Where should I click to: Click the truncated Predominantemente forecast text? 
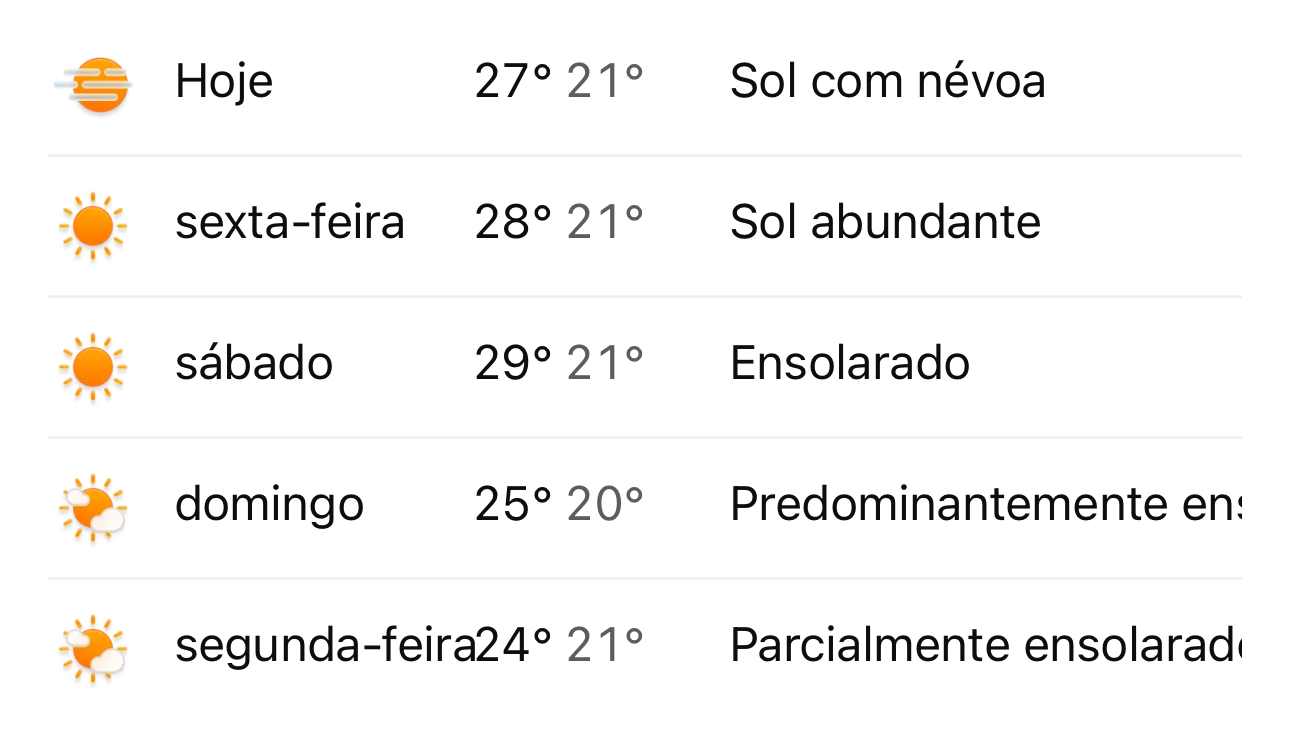click(986, 504)
